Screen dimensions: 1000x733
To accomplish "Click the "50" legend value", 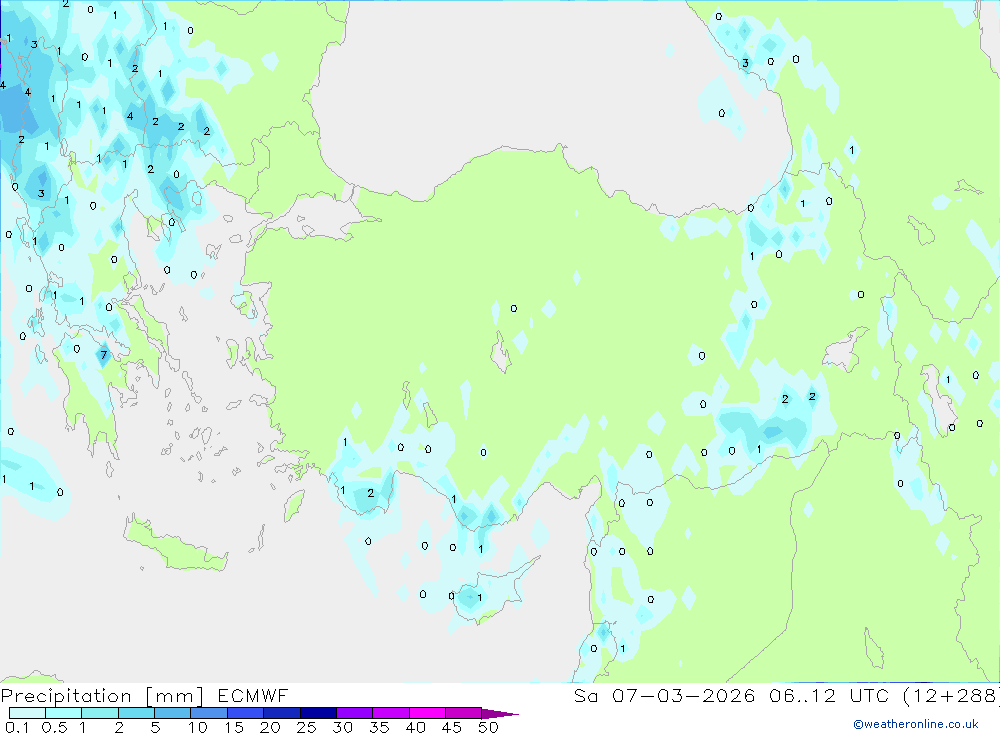I will click(x=489, y=727).
